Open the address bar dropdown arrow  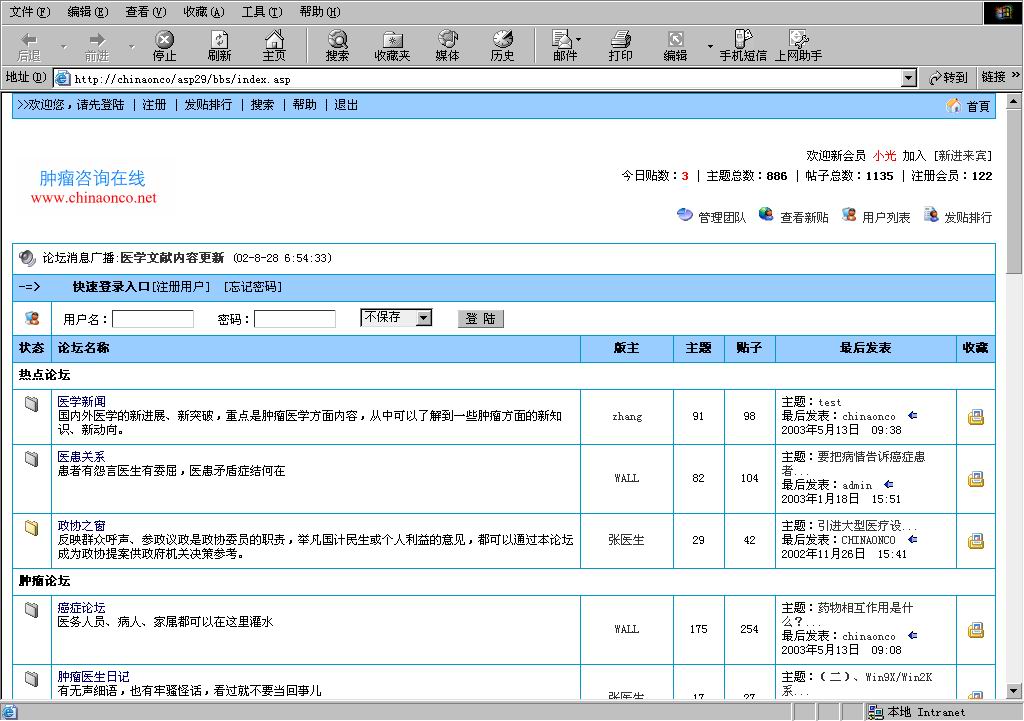coord(908,78)
